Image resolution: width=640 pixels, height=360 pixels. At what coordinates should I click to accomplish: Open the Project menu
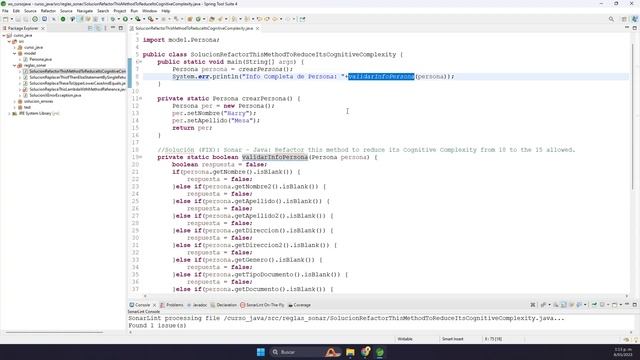(120, 11)
